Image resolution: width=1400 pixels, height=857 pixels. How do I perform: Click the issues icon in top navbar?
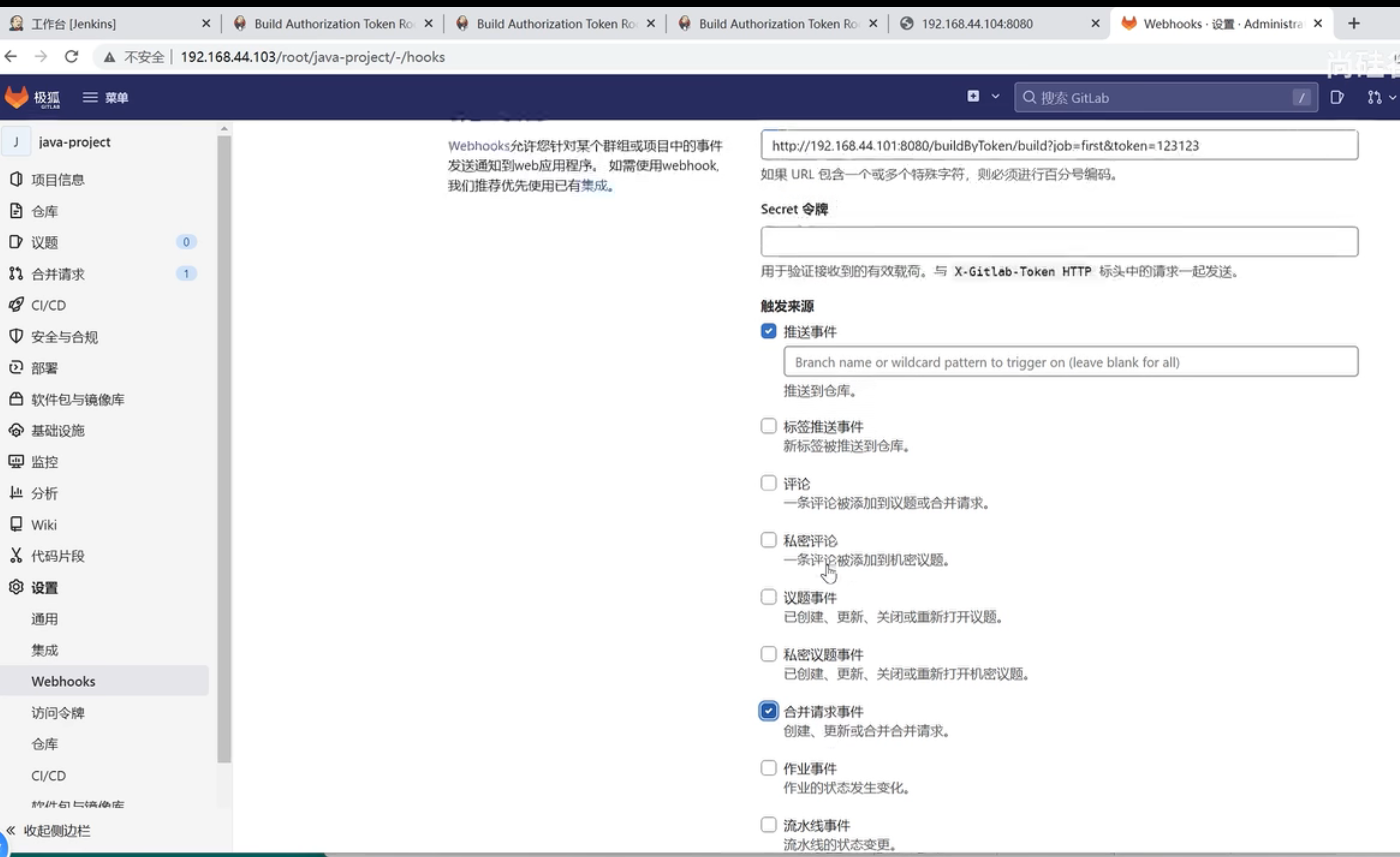tap(1336, 97)
